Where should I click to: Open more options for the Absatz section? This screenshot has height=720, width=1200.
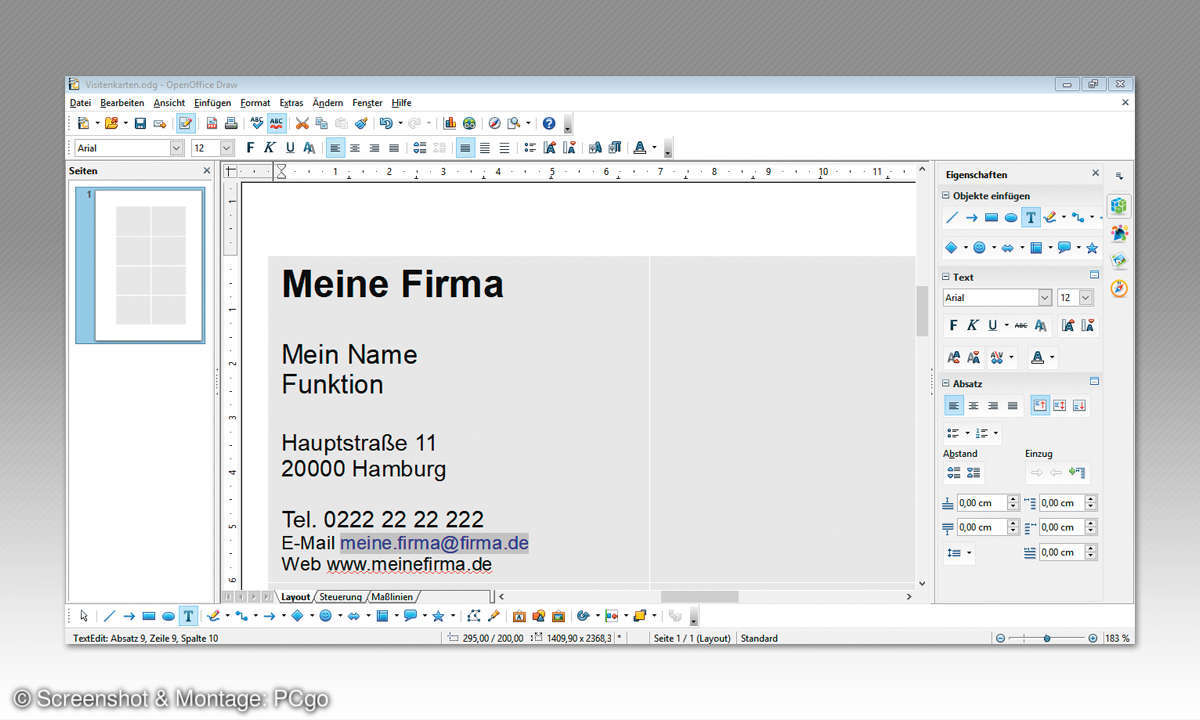tap(1094, 381)
